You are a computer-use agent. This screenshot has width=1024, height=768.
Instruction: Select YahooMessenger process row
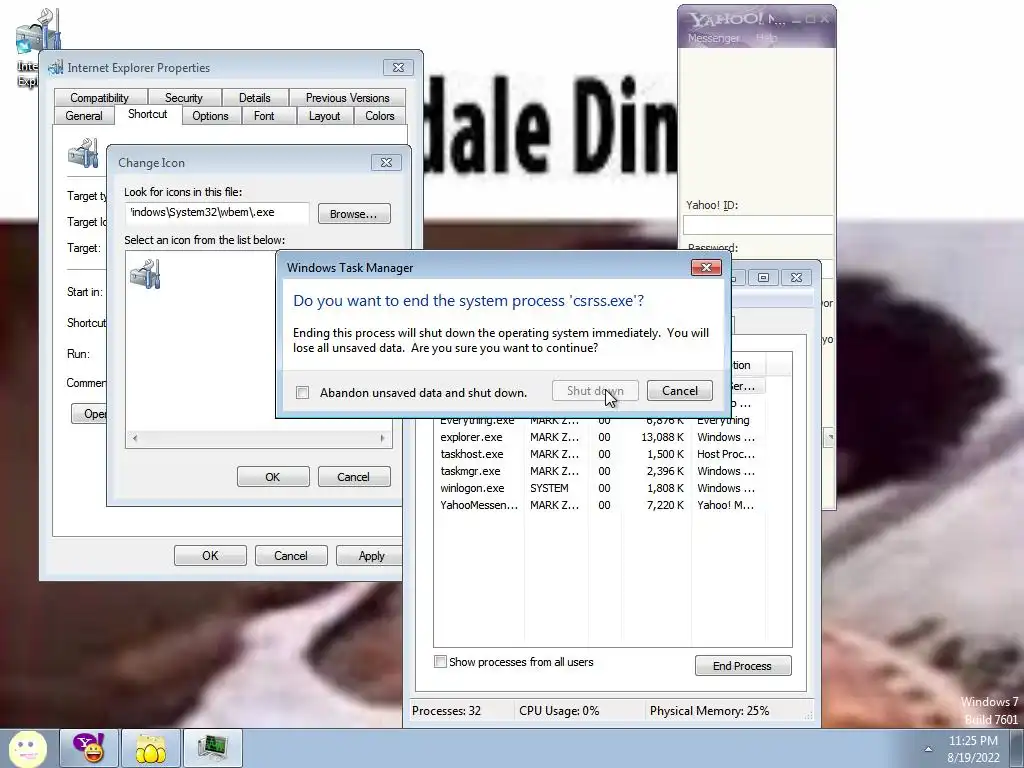(x=598, y=505)
